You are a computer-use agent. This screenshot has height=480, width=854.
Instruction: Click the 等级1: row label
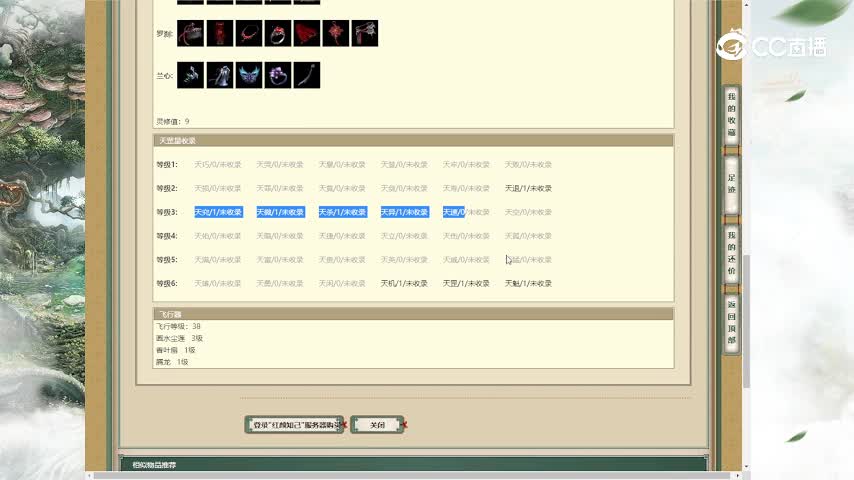(x=167, y=165)
